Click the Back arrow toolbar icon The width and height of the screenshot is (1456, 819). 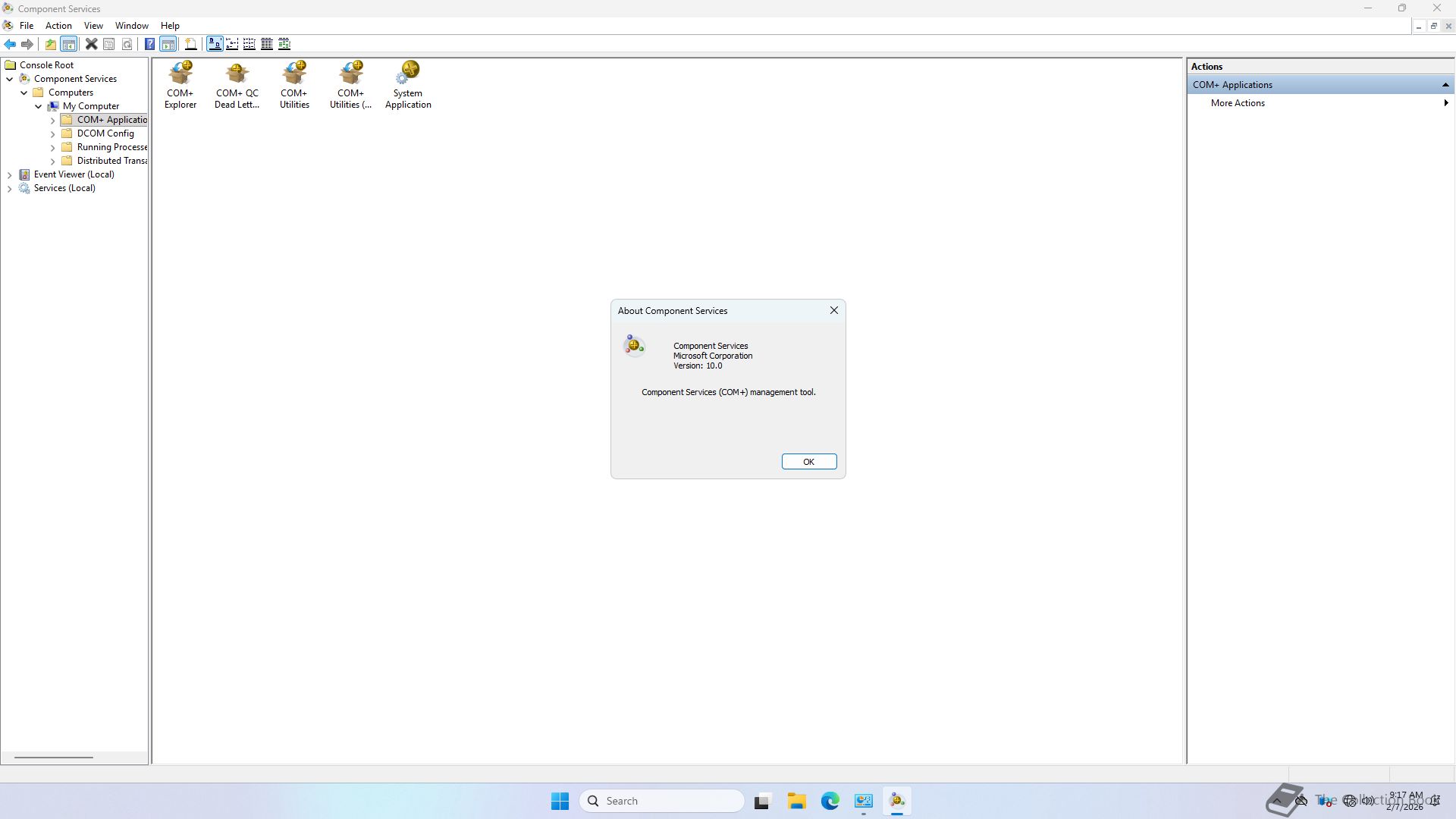(x=10, y=44)
